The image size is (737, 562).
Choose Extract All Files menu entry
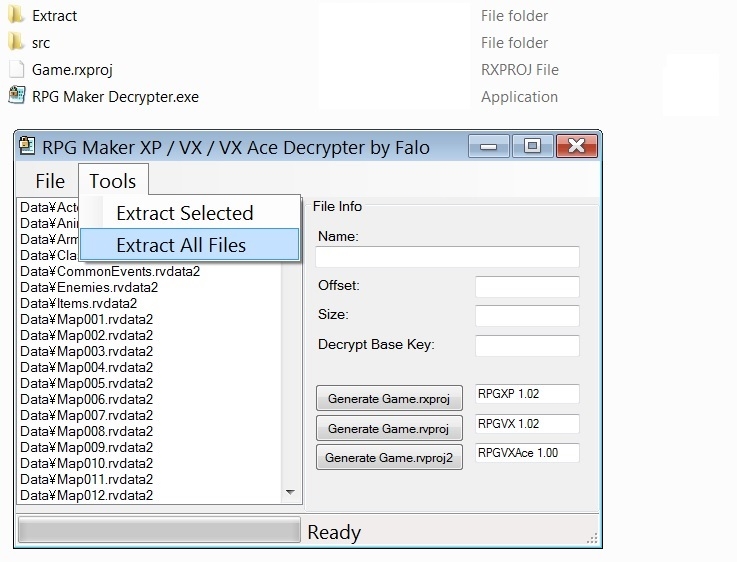(190, 244)
